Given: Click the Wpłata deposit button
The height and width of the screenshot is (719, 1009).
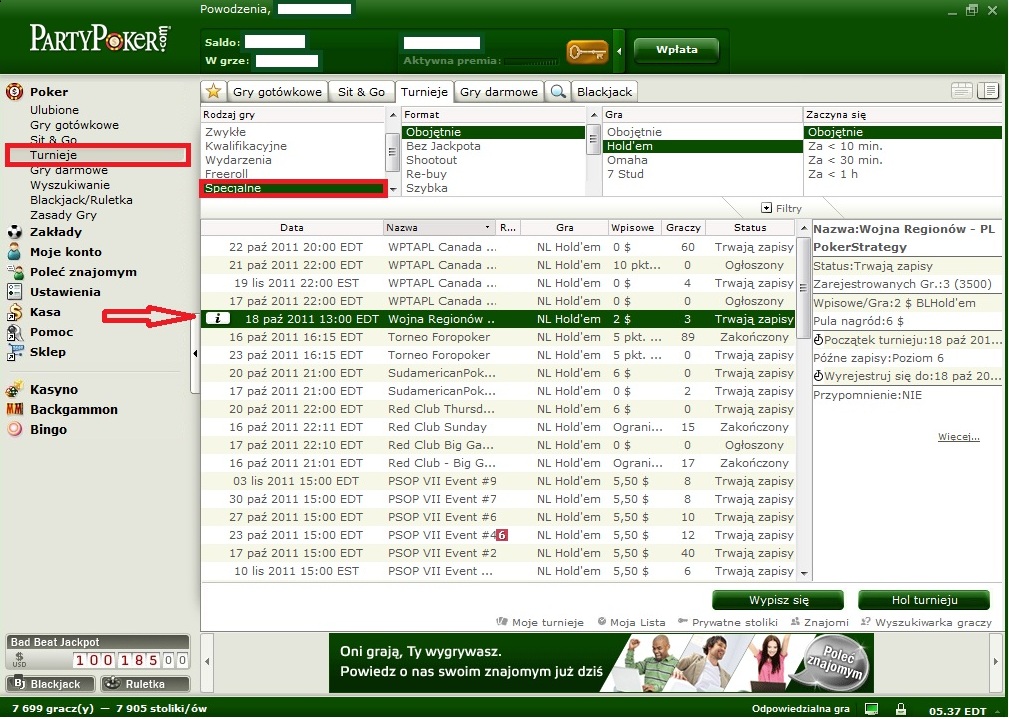Looking at the screenshot, I should pos(676,50).
